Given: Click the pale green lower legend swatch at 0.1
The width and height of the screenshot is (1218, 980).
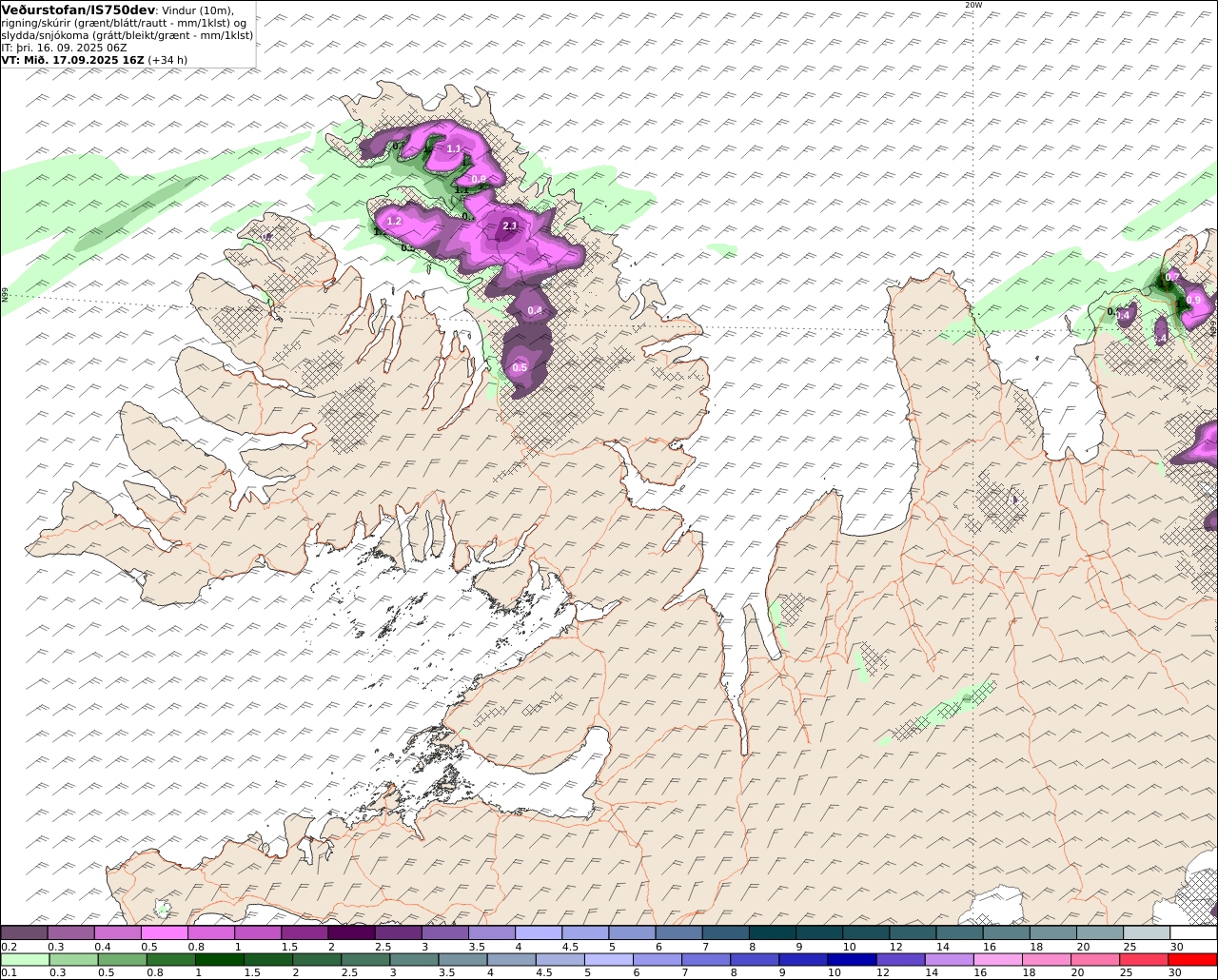Looking at the screenshot, I should coord(25,959).
